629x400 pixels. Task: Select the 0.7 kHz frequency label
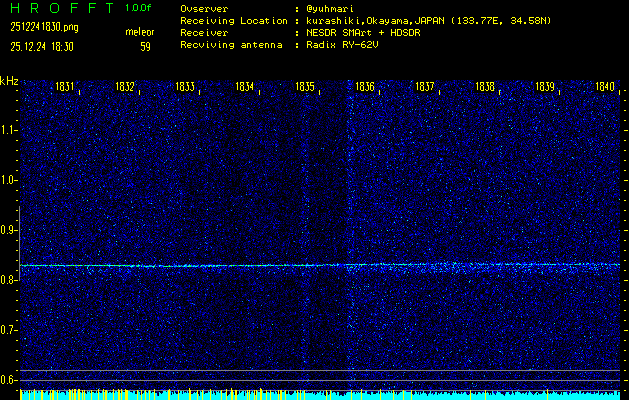point(9,330)
